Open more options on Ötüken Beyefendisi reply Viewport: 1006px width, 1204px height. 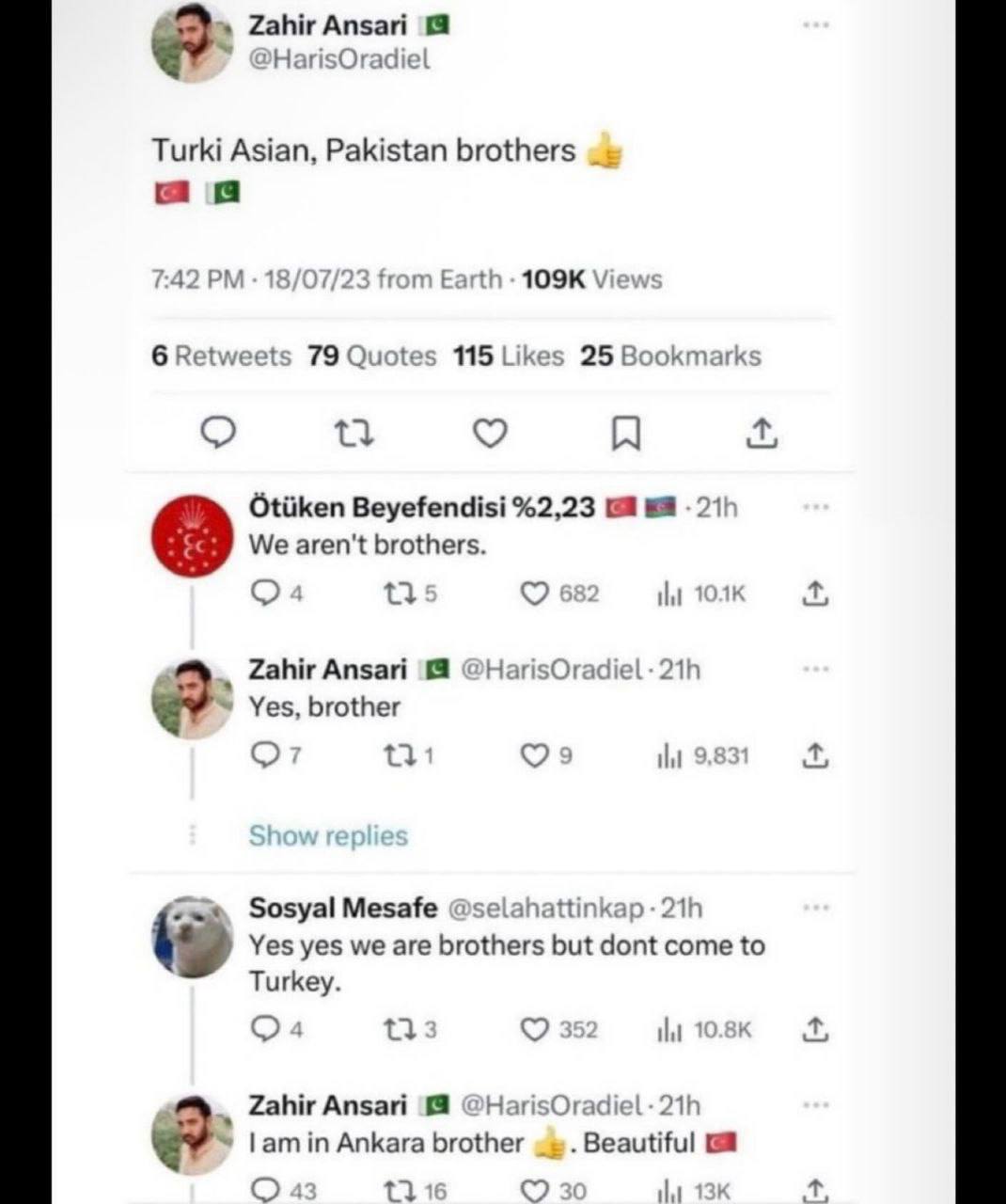pyautogui.click(x=816, y=507)
